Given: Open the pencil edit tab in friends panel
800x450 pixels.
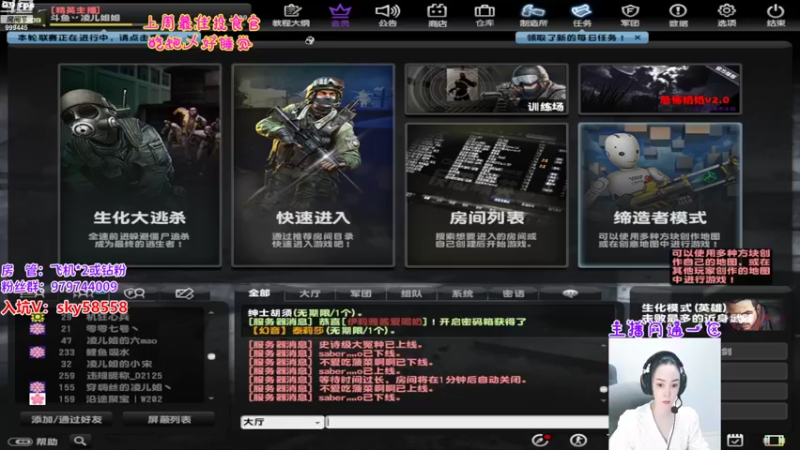Looking at the screenshot, I should pyautogui.click(x=184, y=293).
